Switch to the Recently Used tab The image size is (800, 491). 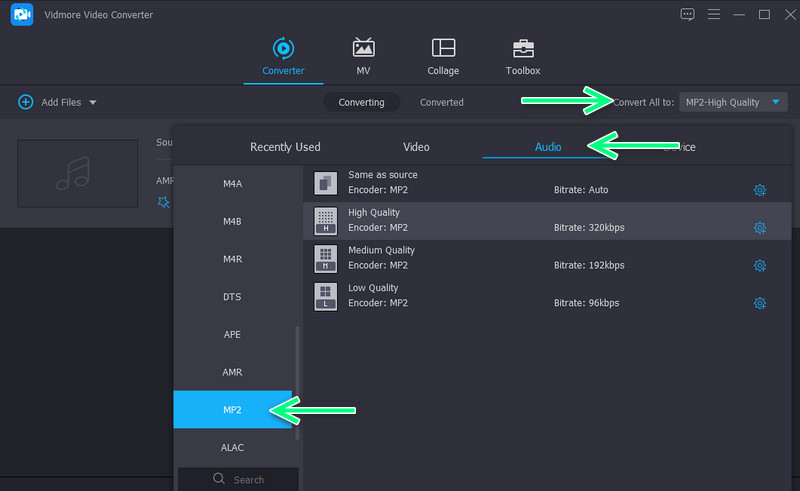(285, 147)
